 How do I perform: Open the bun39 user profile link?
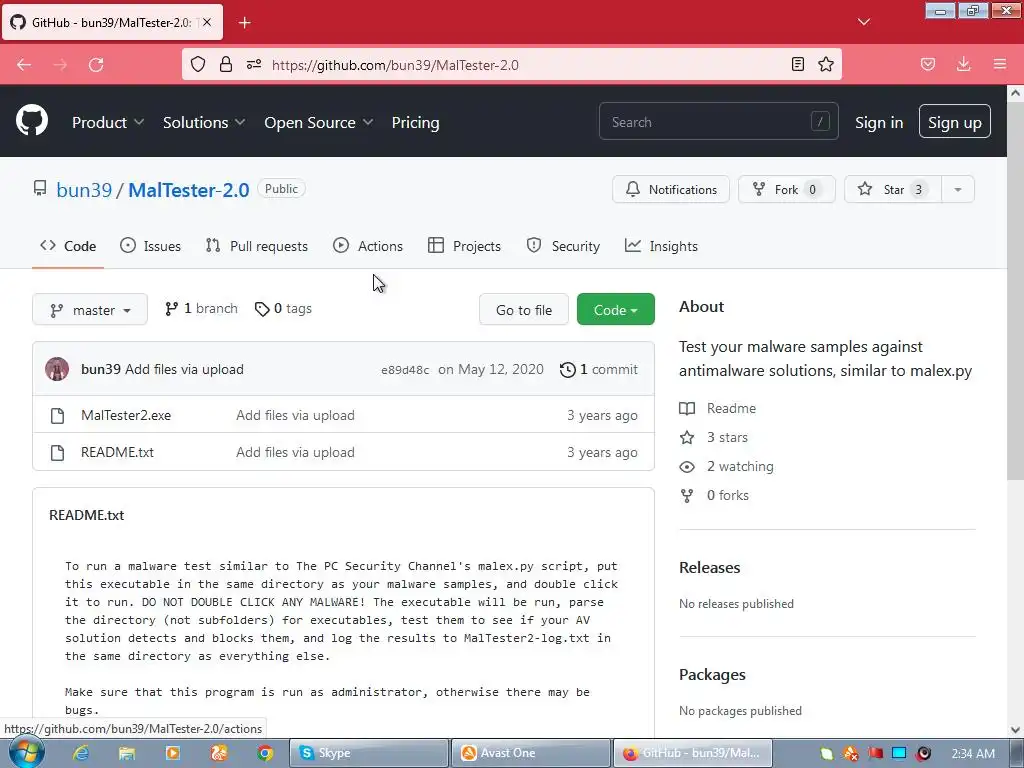tap(84, 189)
